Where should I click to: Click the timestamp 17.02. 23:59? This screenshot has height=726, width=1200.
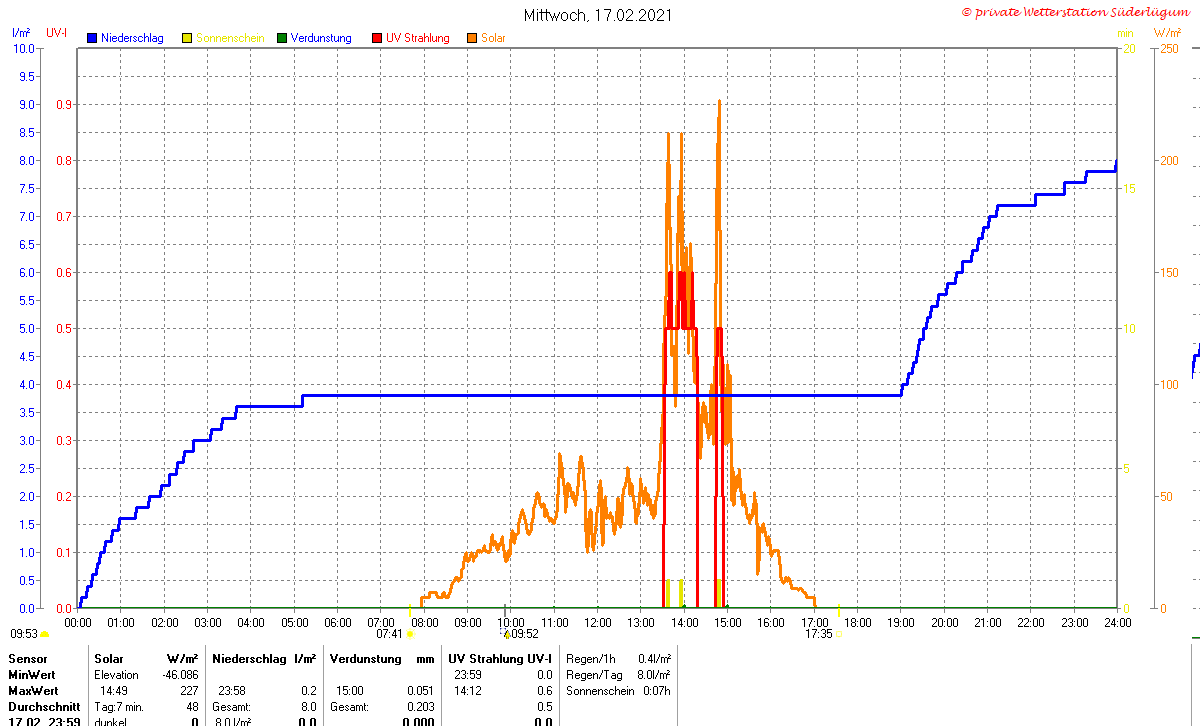44,721
